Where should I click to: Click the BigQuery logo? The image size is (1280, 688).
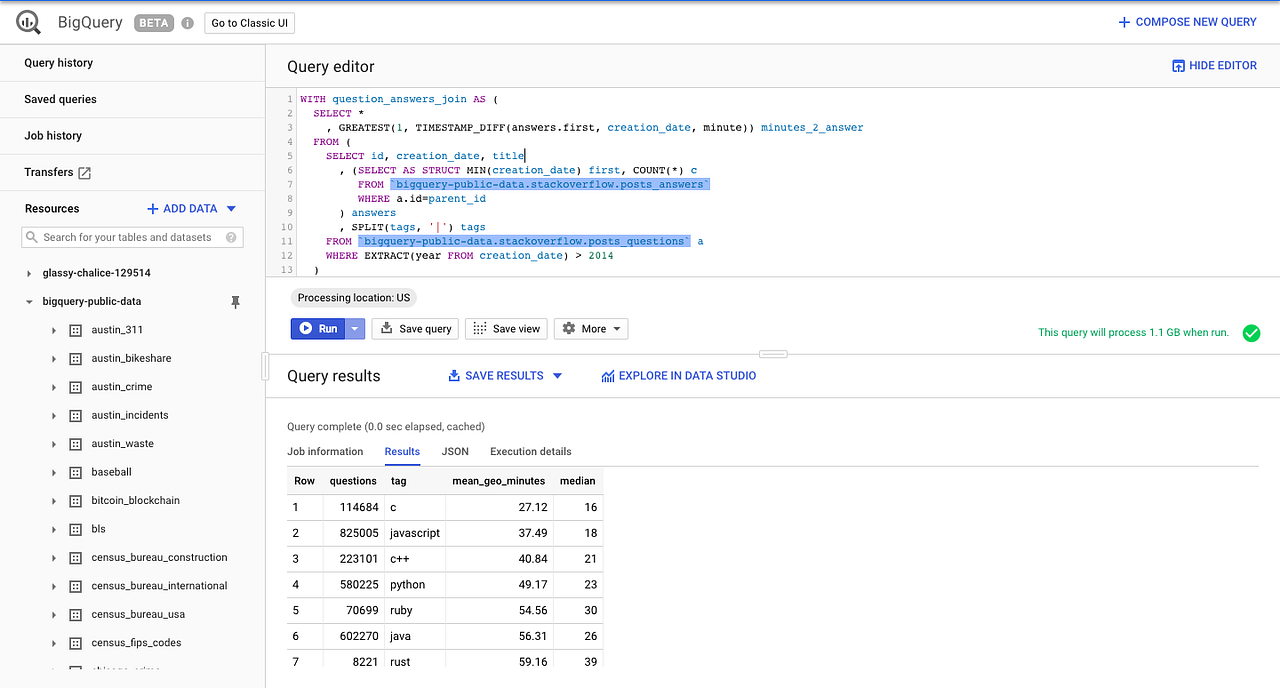(27, 21)
